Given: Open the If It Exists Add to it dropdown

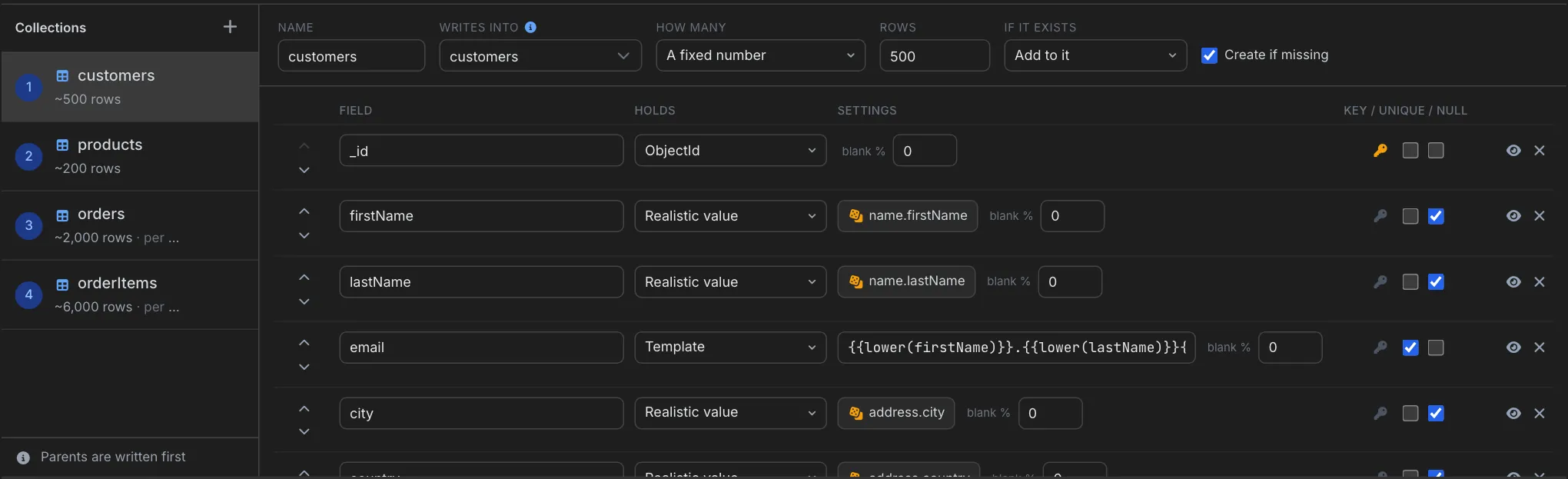Looking at the screenshot, I should point(1095,55).
